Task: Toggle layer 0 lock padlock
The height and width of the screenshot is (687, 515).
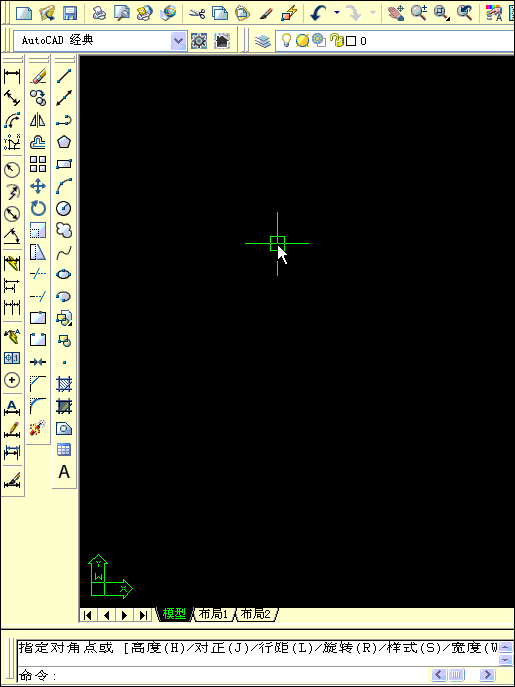Action: click(337, 41)
